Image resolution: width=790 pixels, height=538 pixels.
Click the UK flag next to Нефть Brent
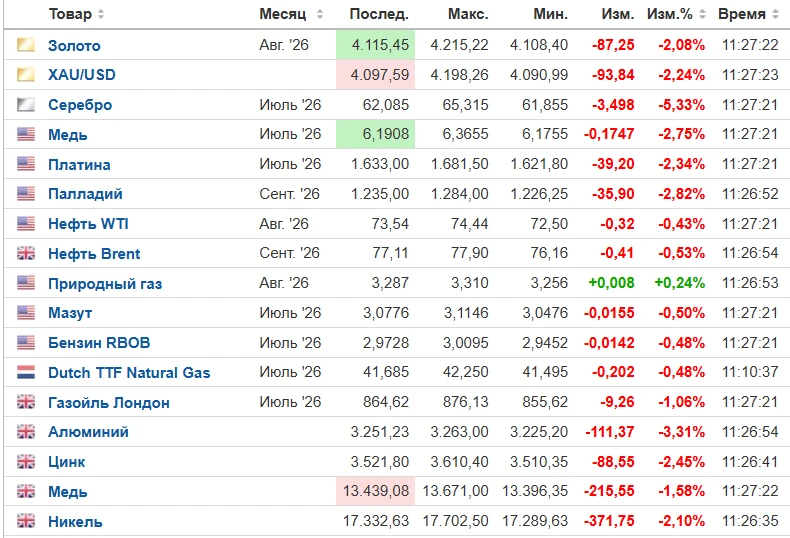26,253
